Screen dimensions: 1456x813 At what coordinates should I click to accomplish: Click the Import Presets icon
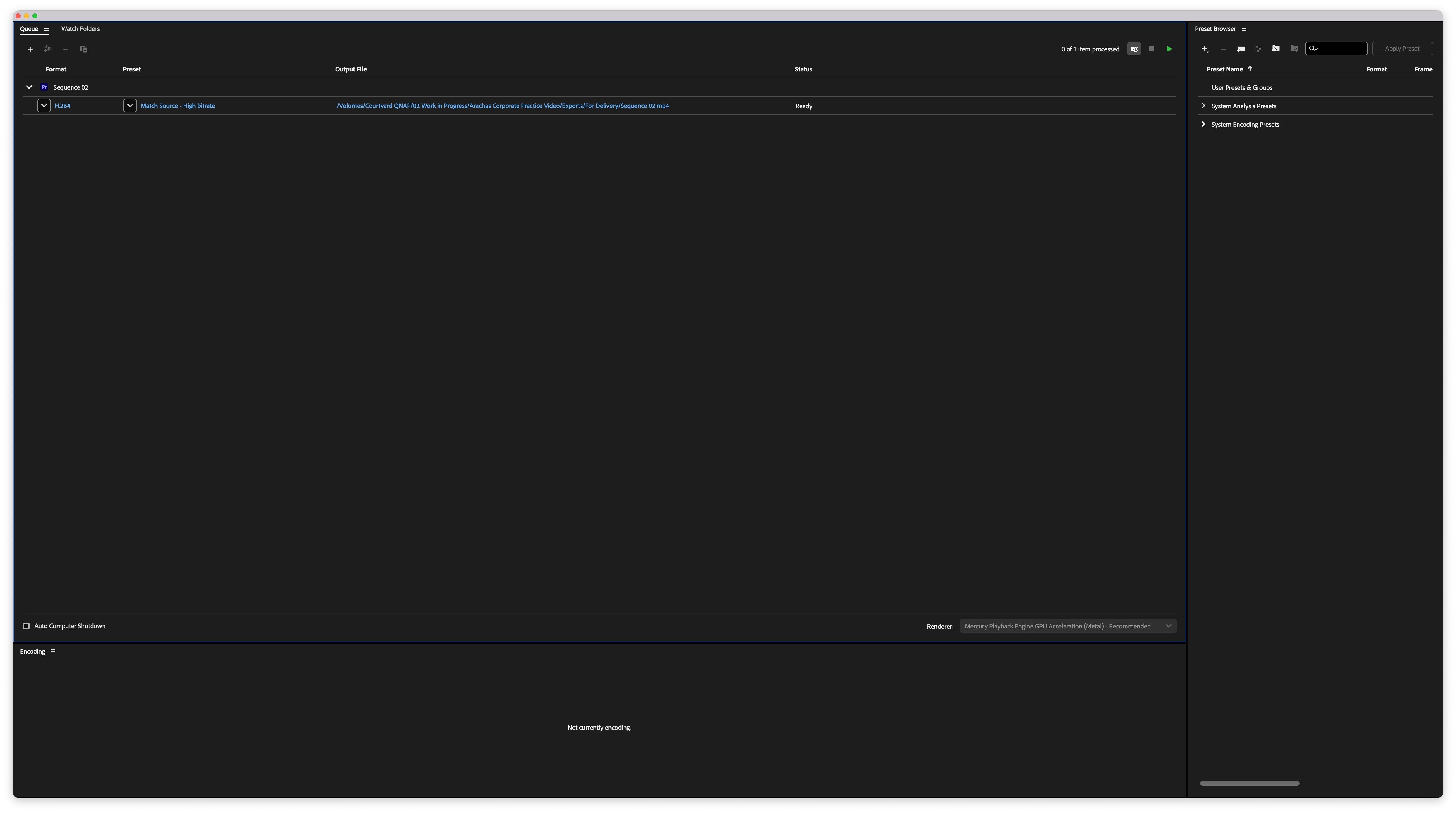click(x=1276, y=49)
